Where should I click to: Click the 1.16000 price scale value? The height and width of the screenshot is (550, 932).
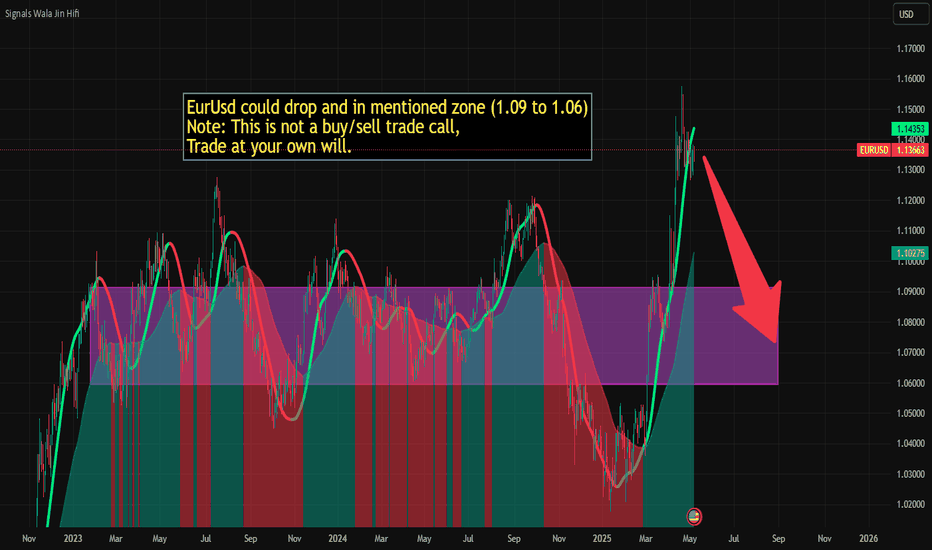pos(911,79)
